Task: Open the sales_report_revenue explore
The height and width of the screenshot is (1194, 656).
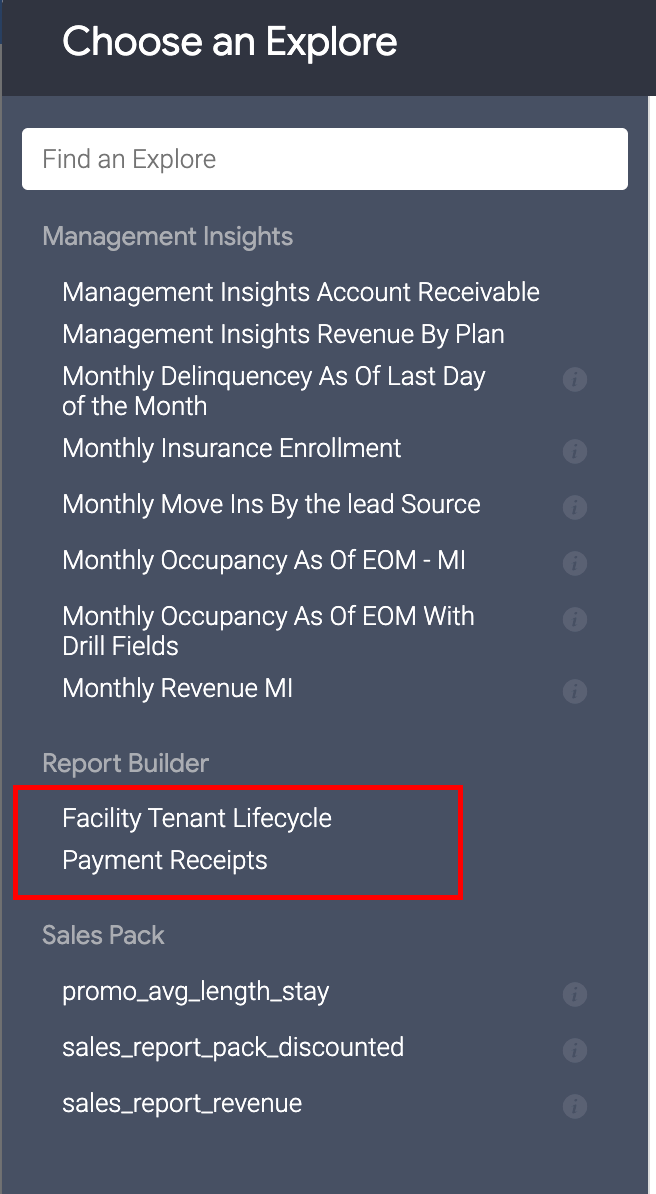Action: pyautogui.click(x=182, y=1104)
